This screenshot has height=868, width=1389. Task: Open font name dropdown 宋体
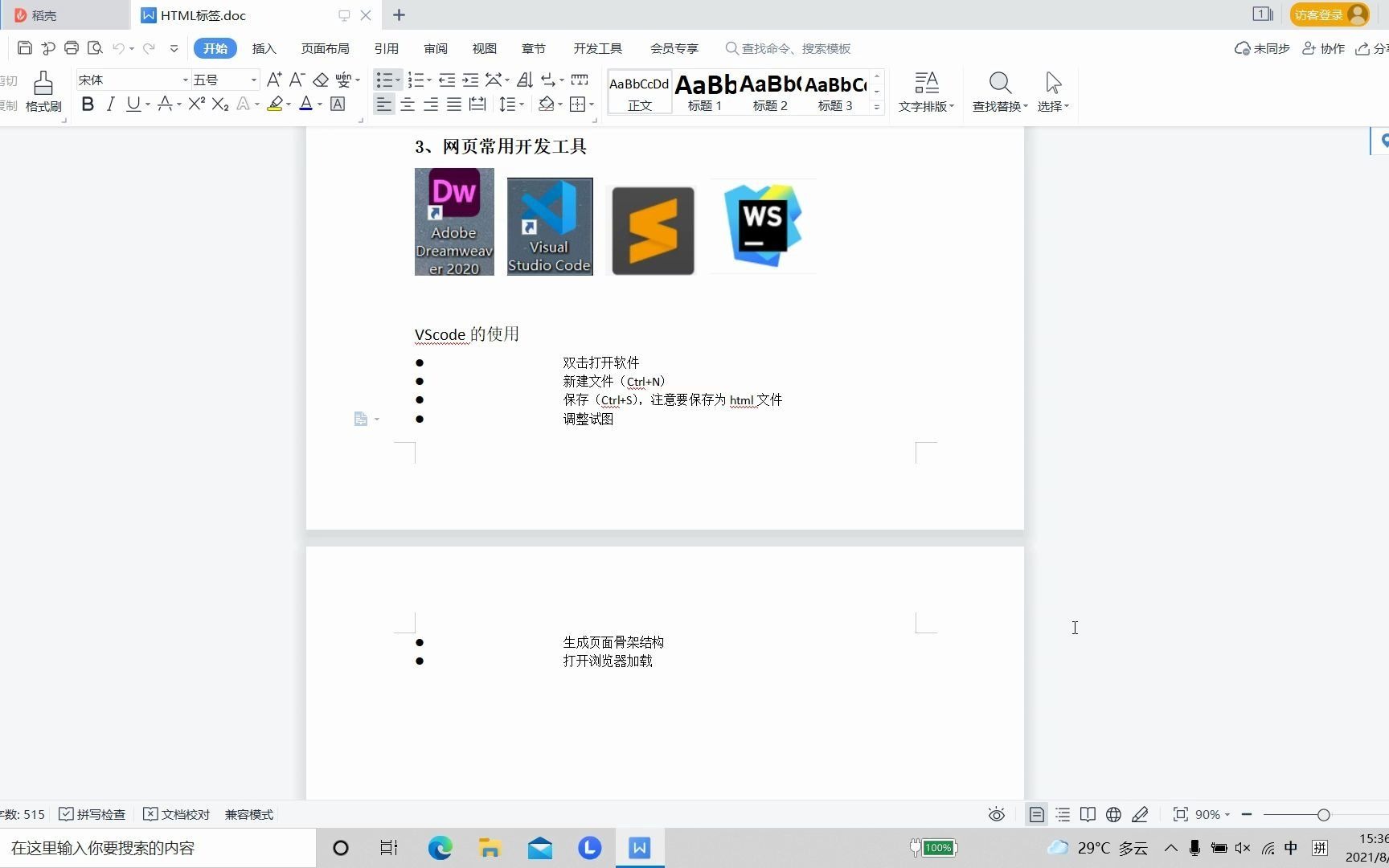click(185, 80)
